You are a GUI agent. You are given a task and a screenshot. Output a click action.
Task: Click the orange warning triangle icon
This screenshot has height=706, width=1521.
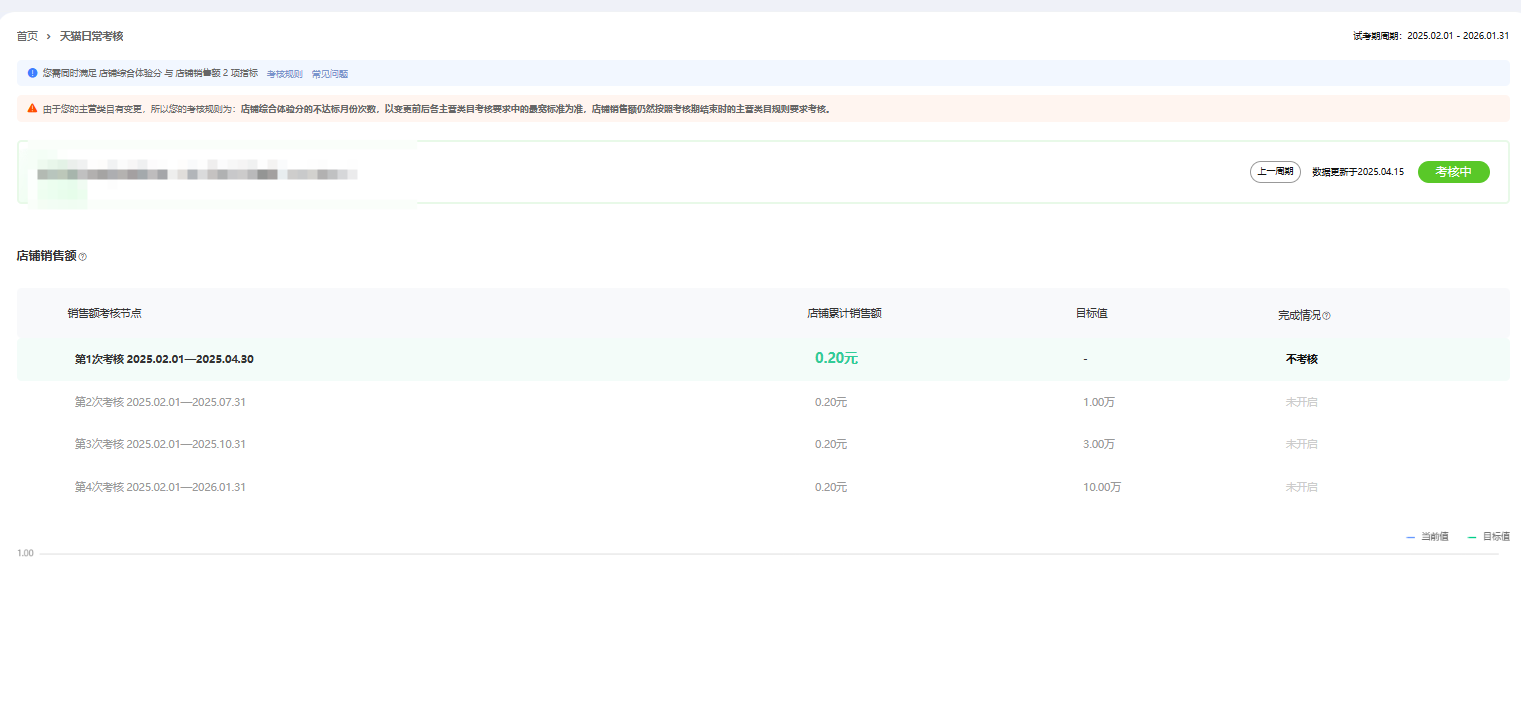point(32,108)
